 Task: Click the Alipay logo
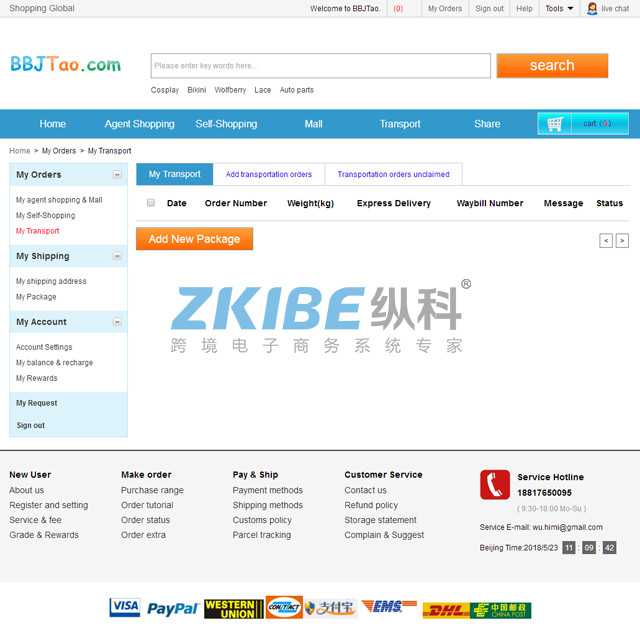[331, 608]
